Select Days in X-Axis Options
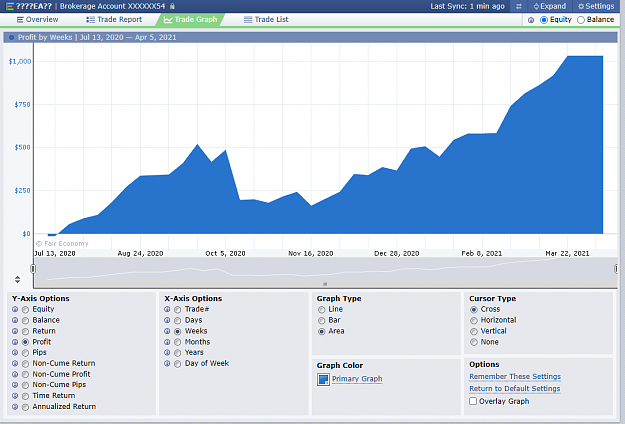The width and height of the screenshot is (625, 424). (178, 320)
